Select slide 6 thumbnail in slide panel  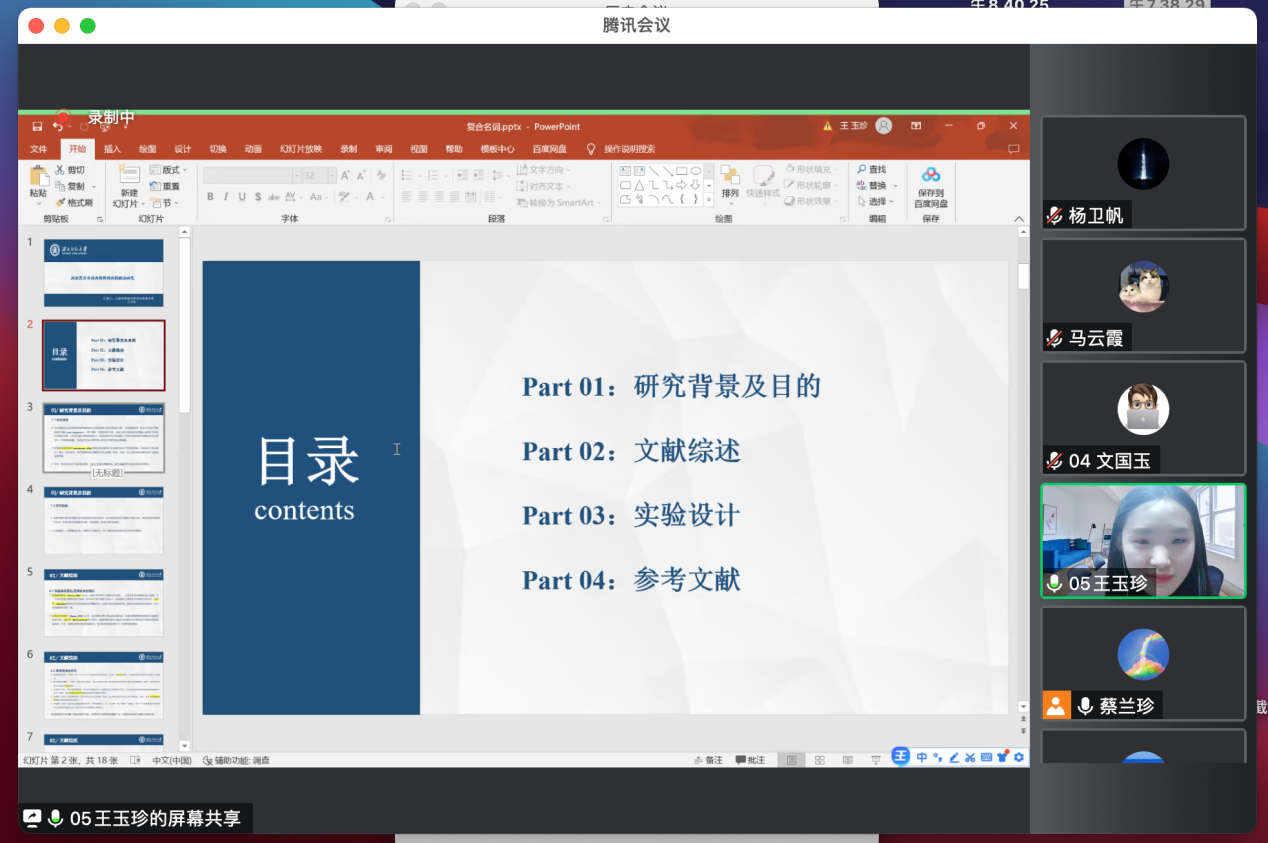click(x=104, y=685)
